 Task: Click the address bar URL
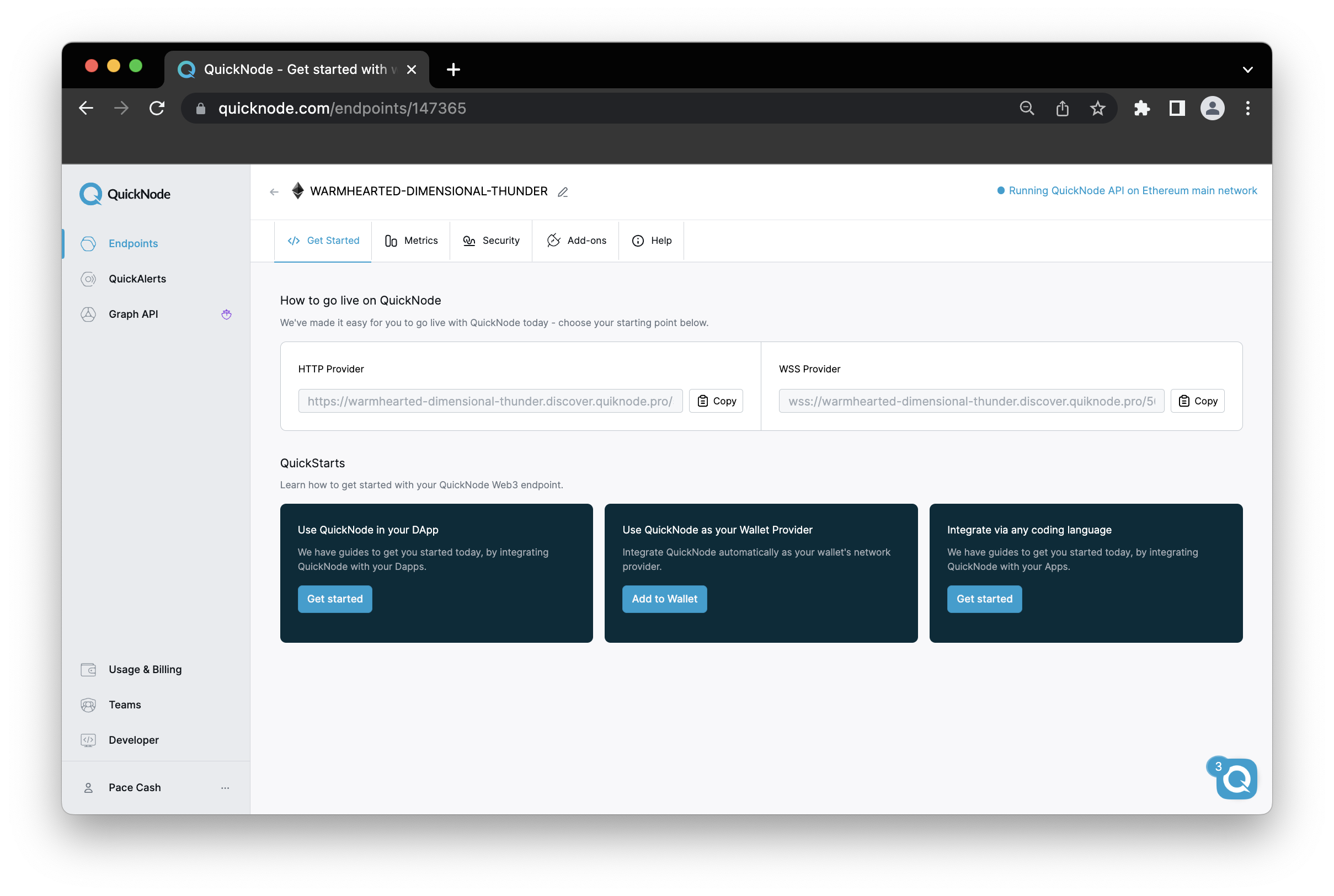tap(342, 108)
